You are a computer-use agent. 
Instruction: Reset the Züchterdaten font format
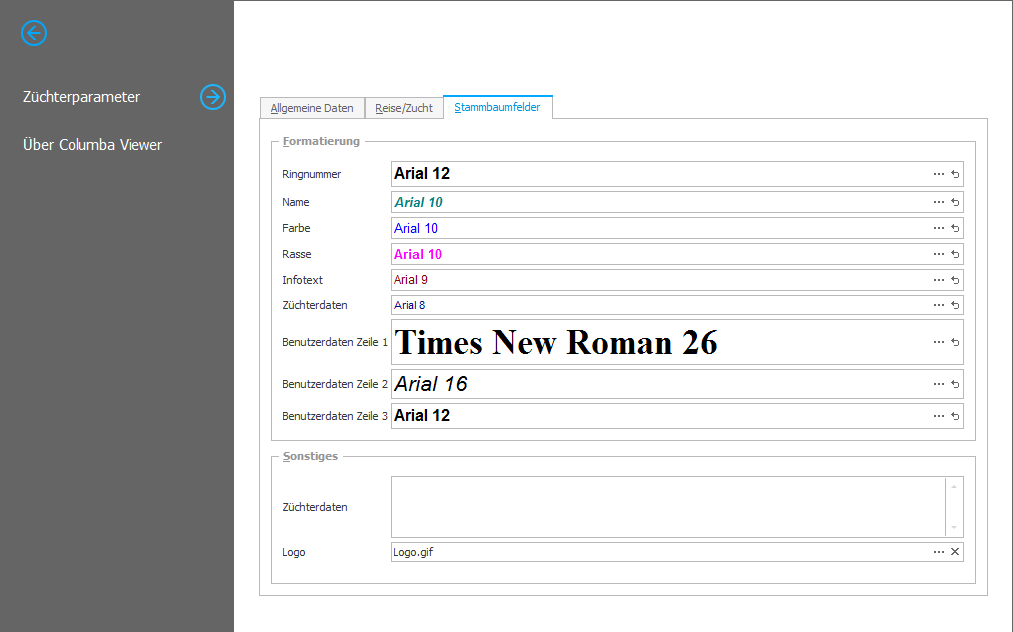(955, 305)
